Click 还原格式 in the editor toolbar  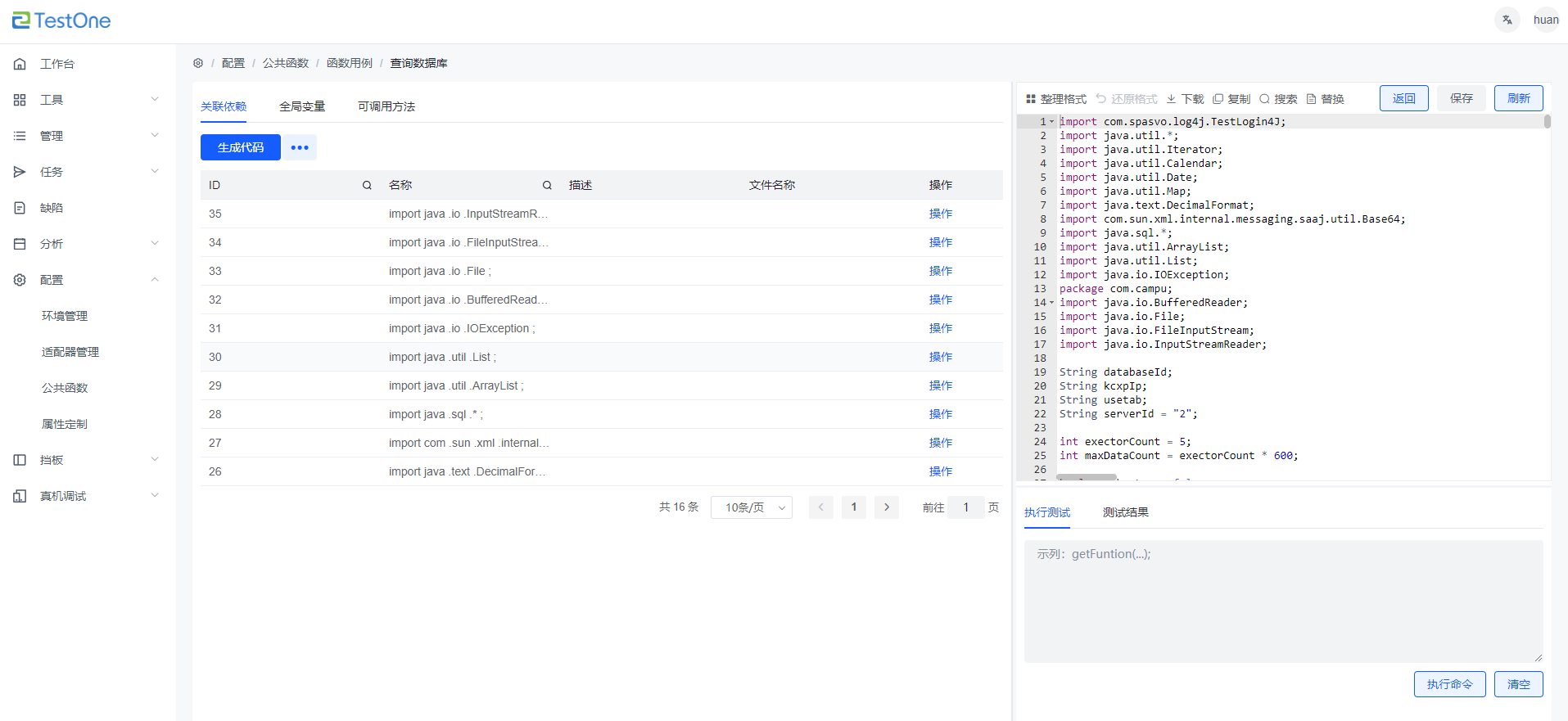(x=1127, y=99)
